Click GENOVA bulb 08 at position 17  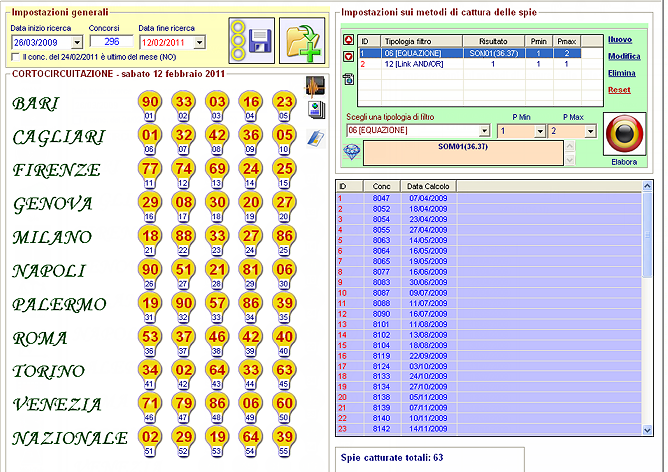[x=184, y=206]
